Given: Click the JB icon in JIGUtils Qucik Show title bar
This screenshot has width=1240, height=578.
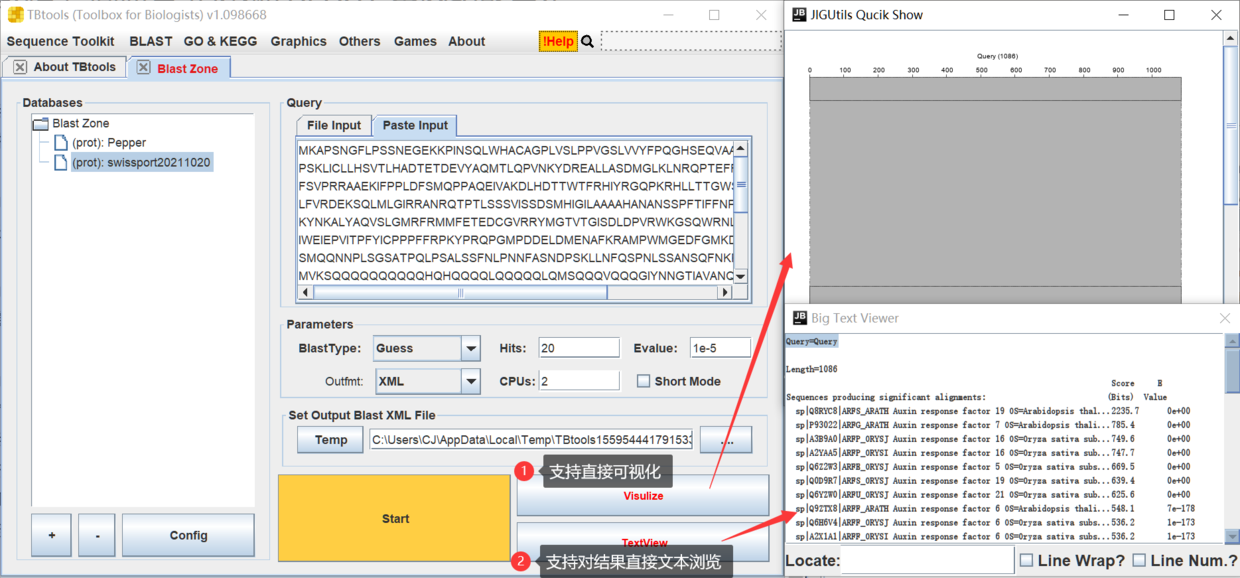Looking at the screenshot, I should pyautogui.click(x=799, y=15).
